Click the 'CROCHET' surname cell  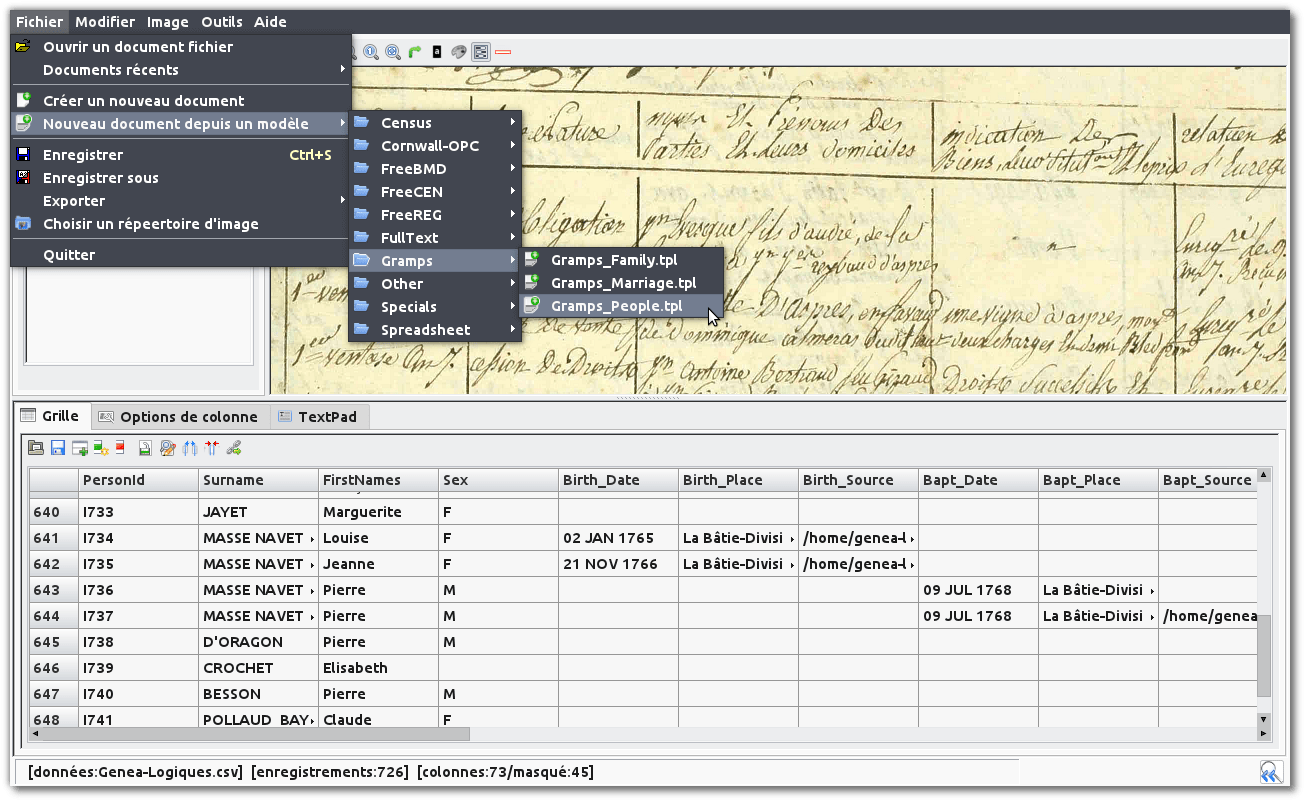[258, 668]
